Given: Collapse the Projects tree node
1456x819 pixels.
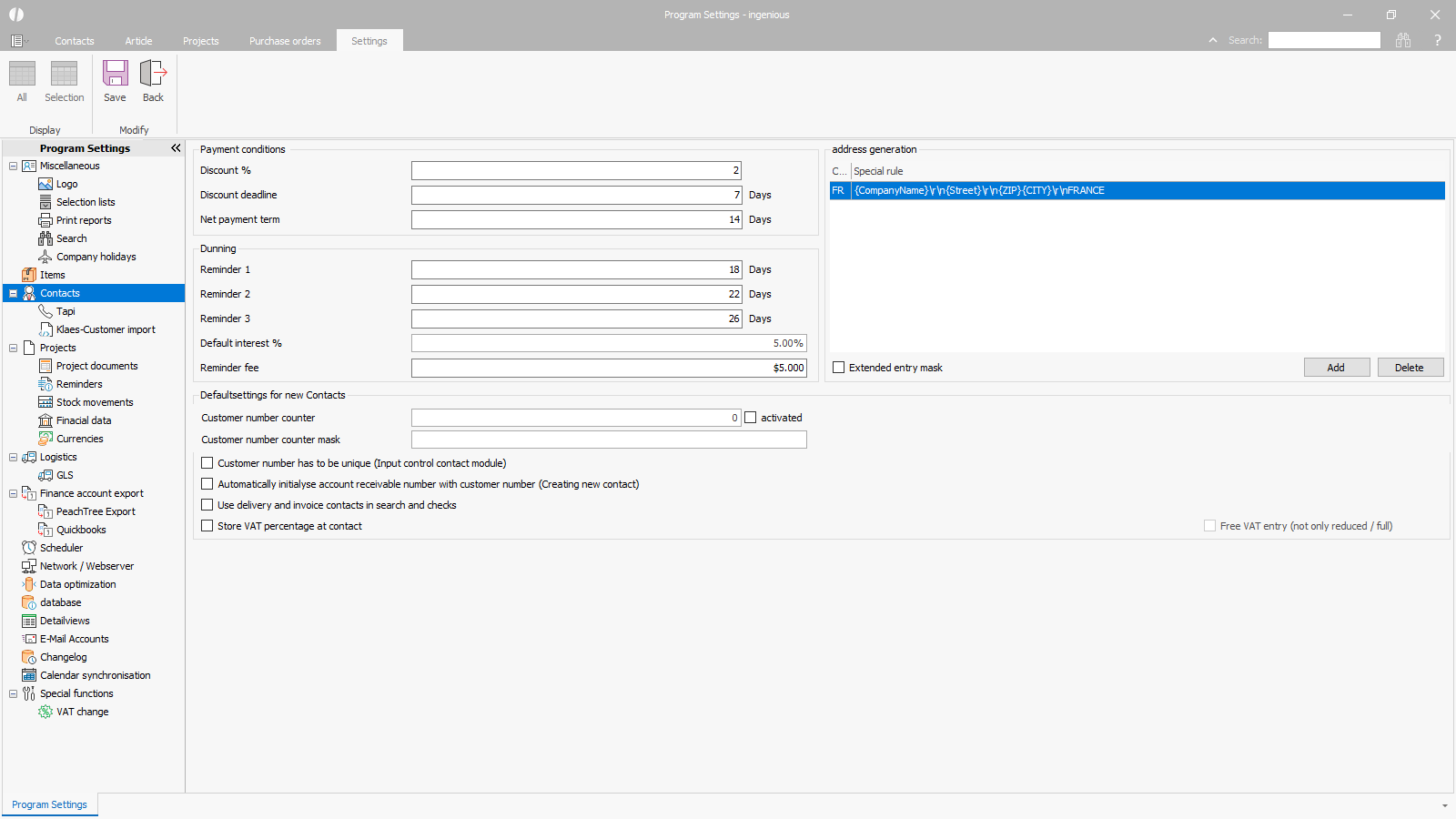Looking at the screenshot, I should pyautogui.click(x=13, y=348).
